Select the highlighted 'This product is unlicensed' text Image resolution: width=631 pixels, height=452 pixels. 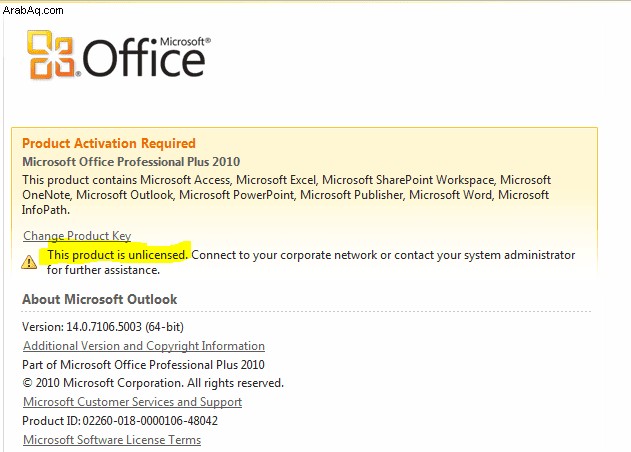click(x=118, y=255)
